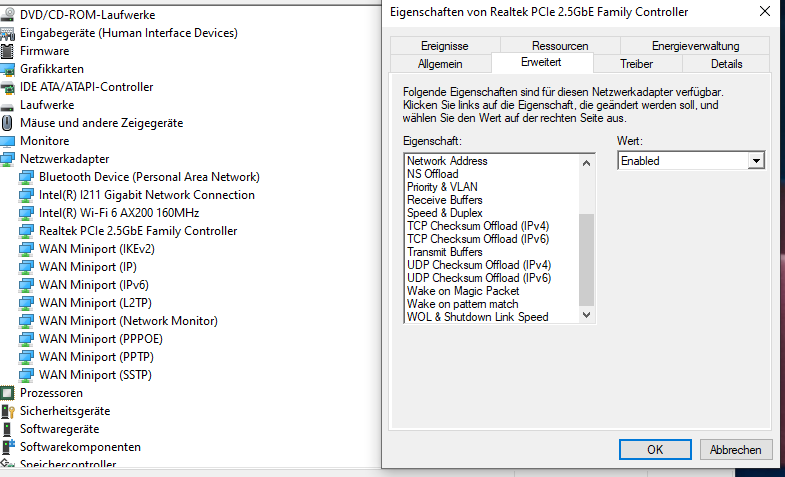Viewport: 785px width, 477px height.
Task: Select the Transmit Buffers property
Action: pos(445,252)
